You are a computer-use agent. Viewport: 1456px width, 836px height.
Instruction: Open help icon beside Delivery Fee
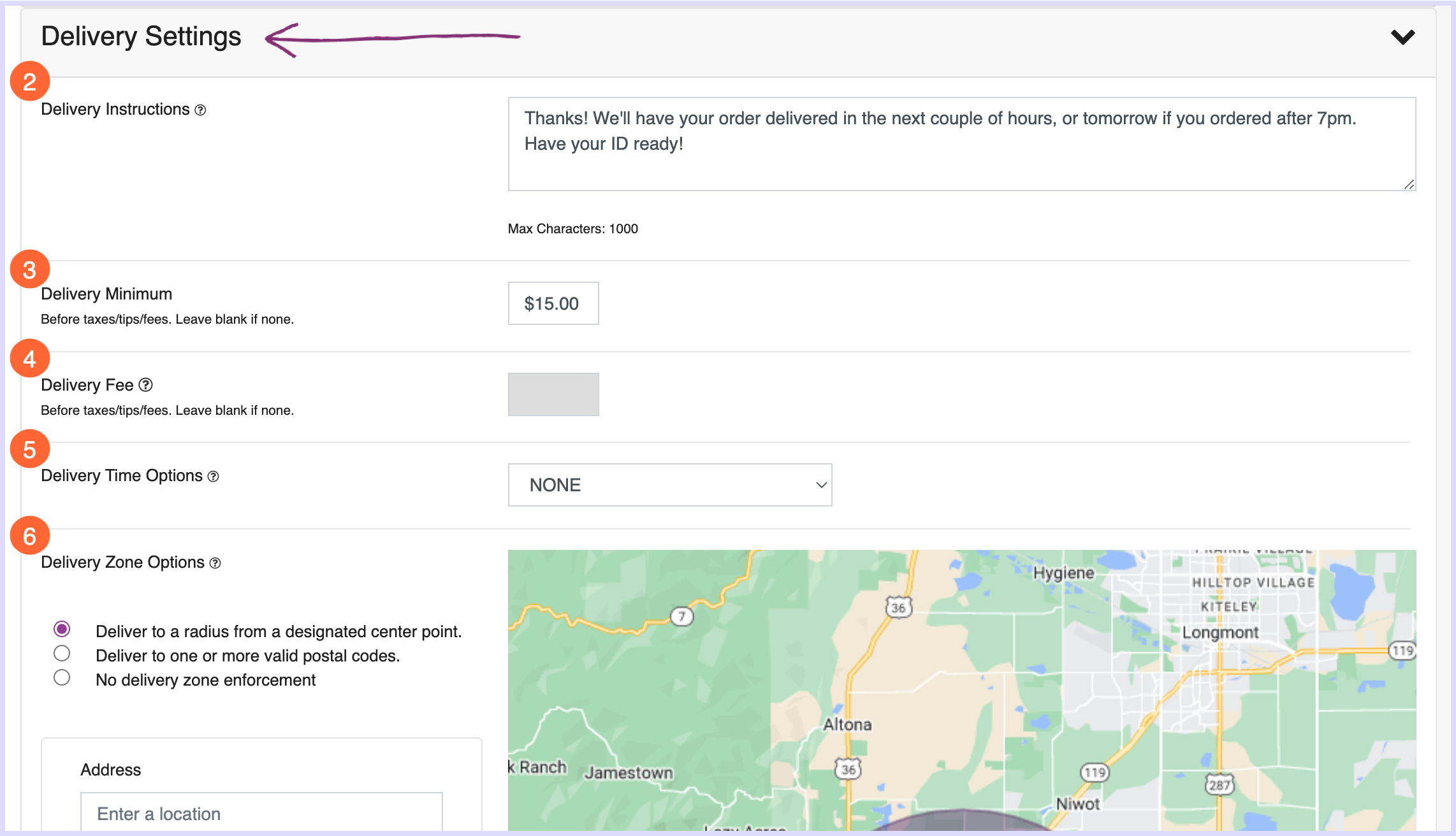145,385
